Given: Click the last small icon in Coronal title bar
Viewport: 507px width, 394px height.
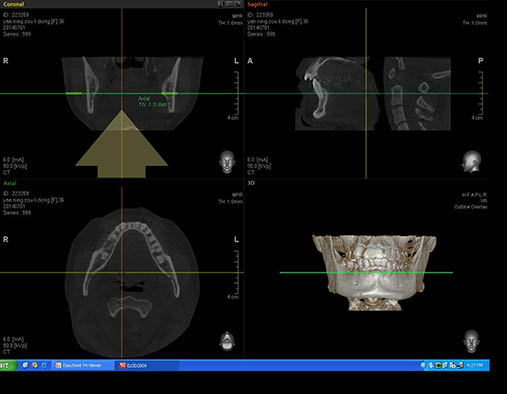Looking at the screenshot, I should (238, 4).
